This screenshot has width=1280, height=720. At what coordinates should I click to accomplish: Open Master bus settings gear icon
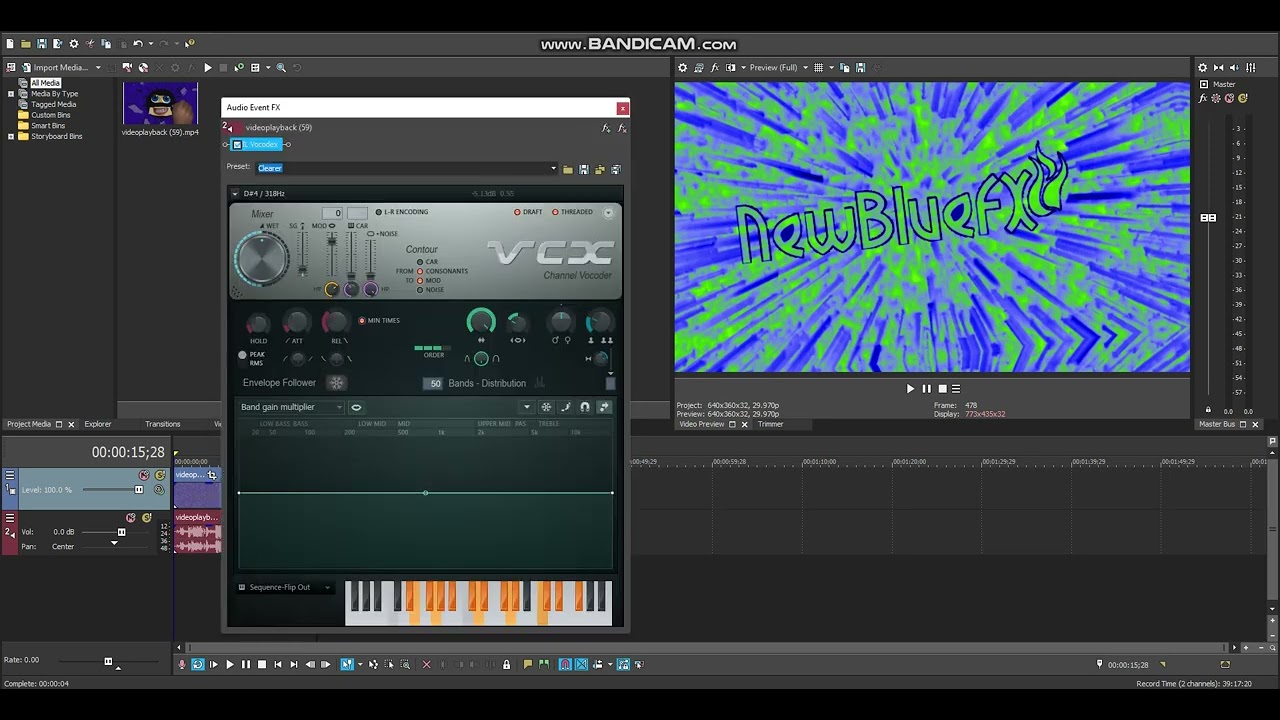pos(1203,68)
